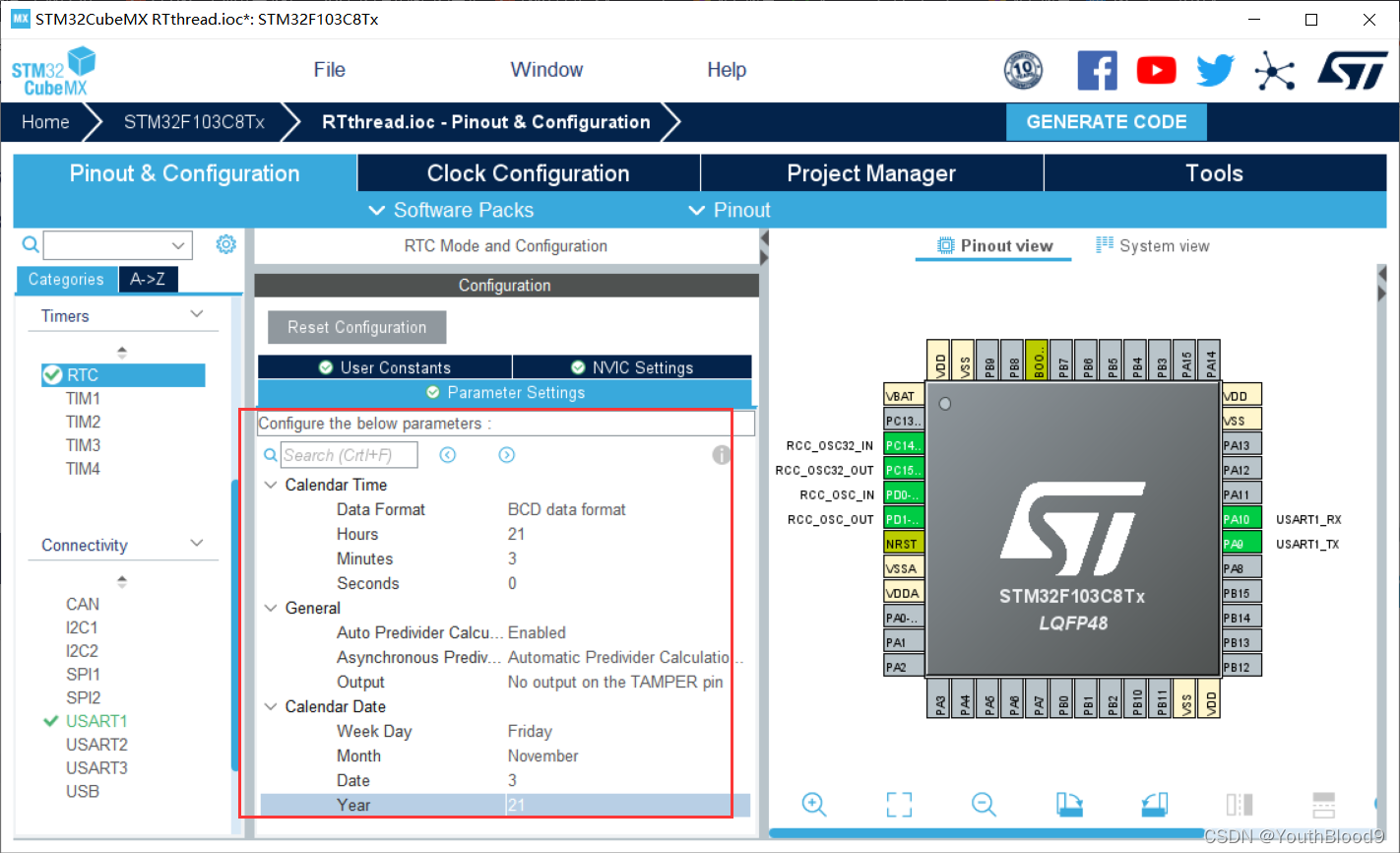Click the Hours value 21

click(x=517, y=534)
